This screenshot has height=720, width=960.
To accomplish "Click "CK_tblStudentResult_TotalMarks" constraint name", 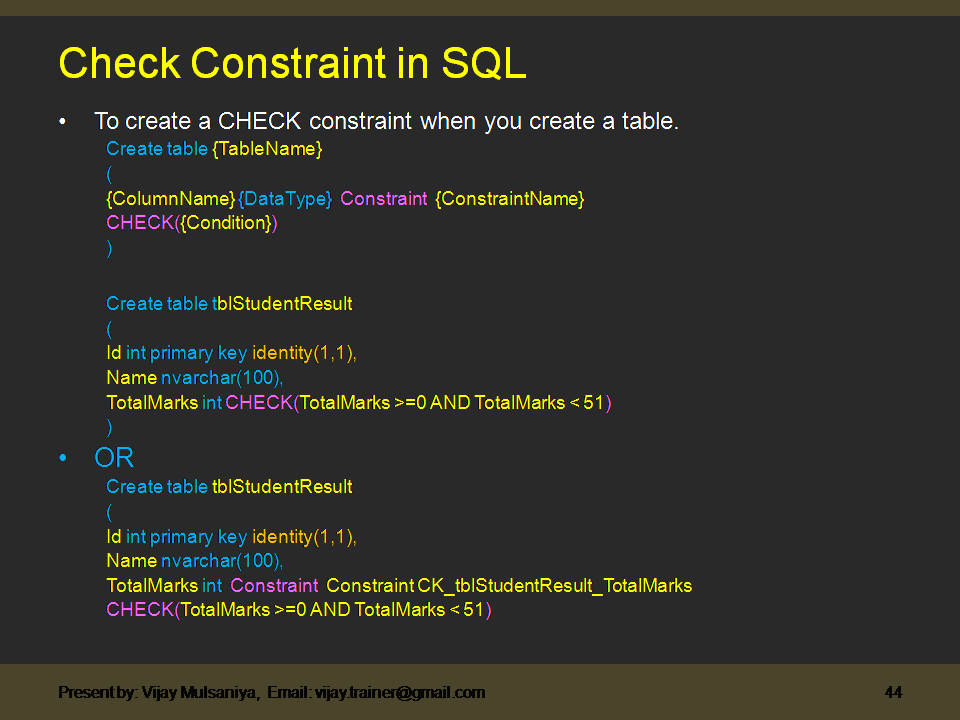I will pos(555,586).
